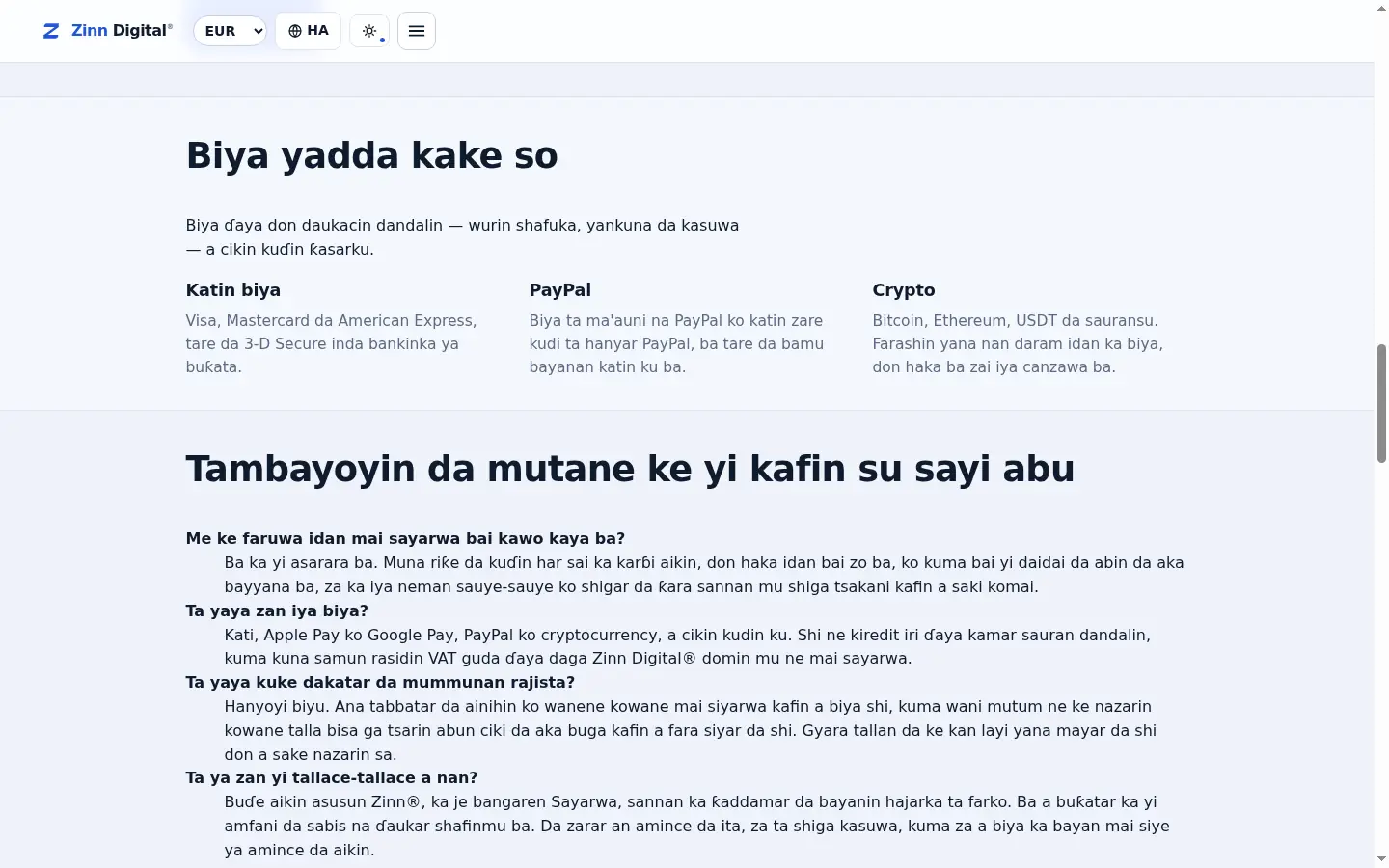The width and height of the screenshot is (1389, 868).
Task: Click the scrollbar down arrow
Action: [x=1381, y=858]
